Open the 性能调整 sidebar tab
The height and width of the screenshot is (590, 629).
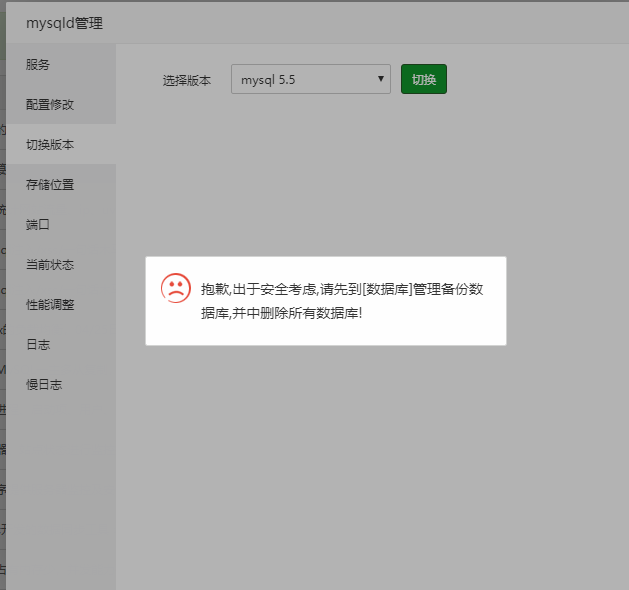pyautogui.click(x=61, y=304)
